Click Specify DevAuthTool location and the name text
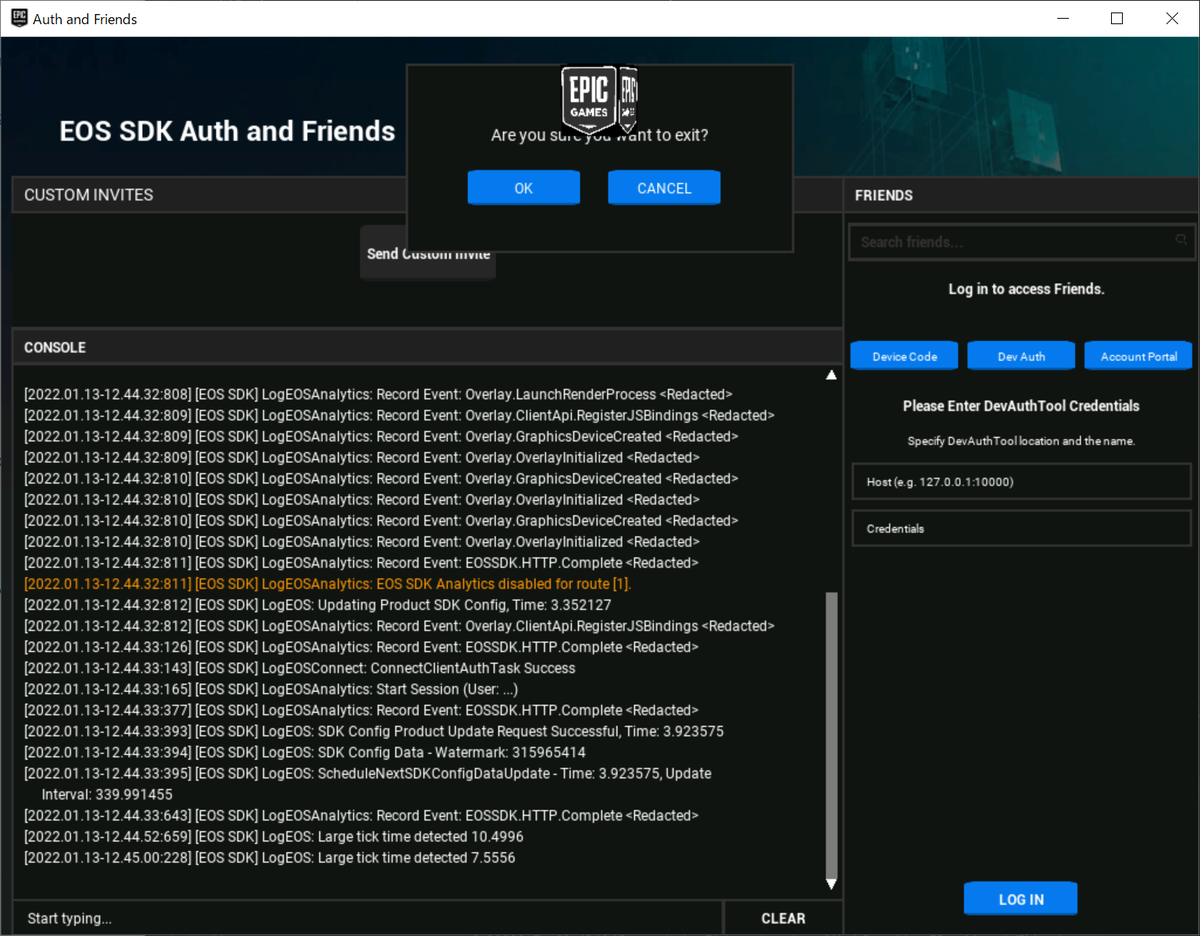Screen dimensions: 1200x936 (1021, 441)
